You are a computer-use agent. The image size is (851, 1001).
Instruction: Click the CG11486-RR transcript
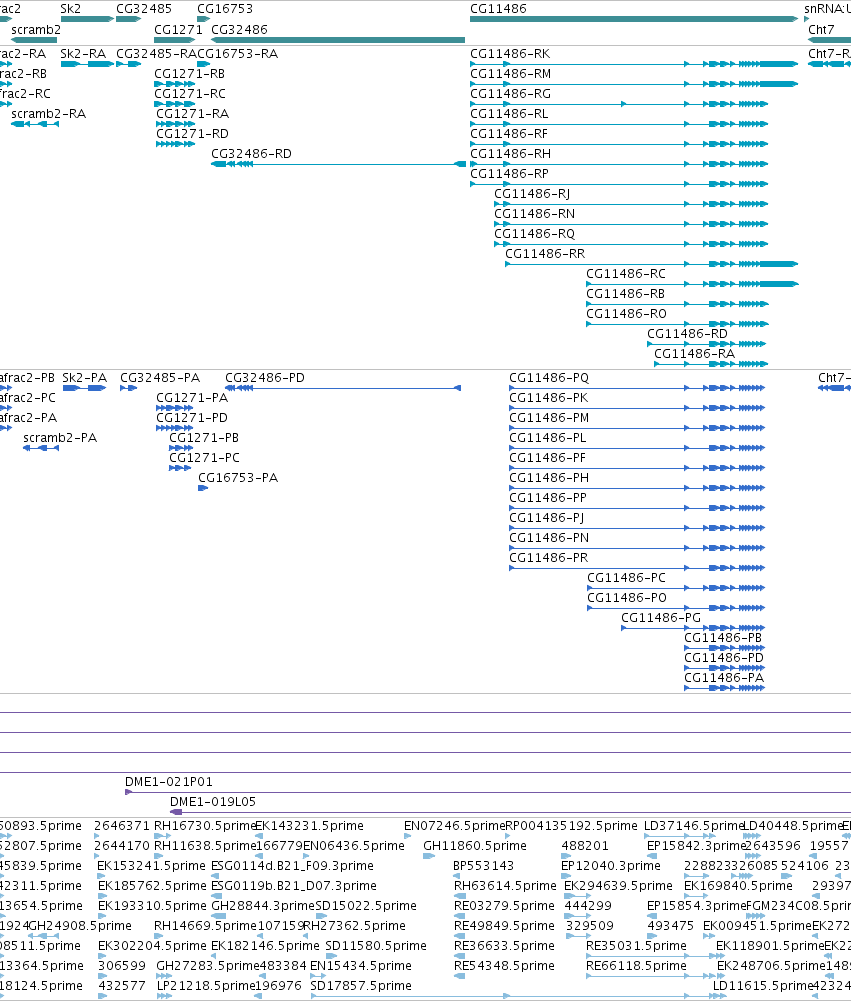click(545, 253)
